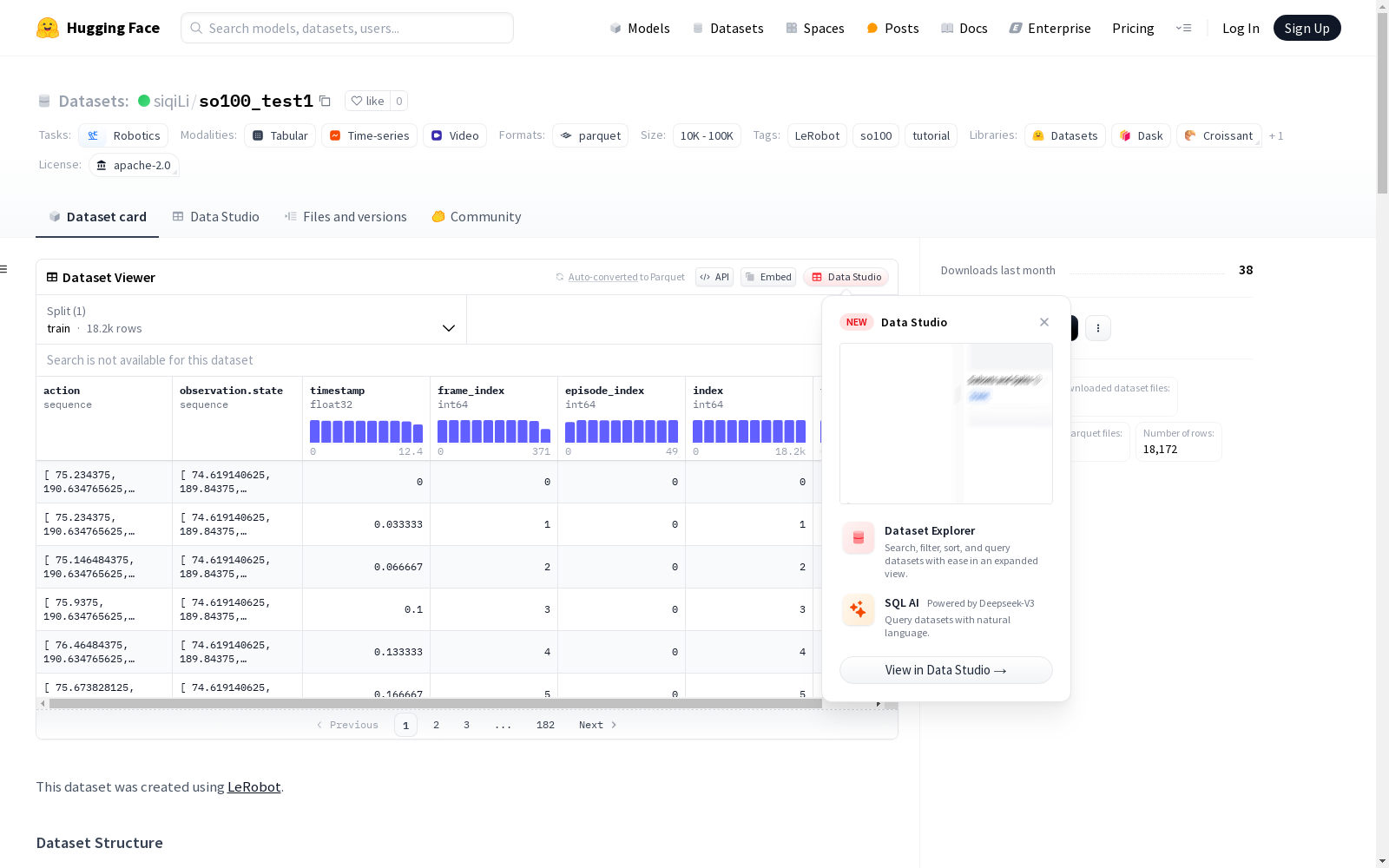Click the Embed button
This screenshot has width=1389, height=868.
point(768,277)
